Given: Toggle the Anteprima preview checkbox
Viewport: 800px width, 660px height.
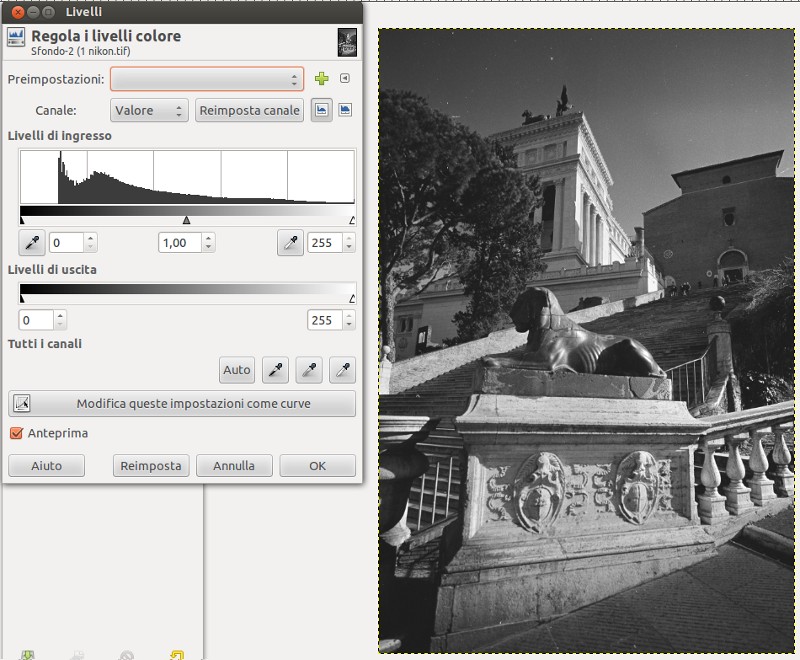Looking at the screenshot, I should [x=16, y=433].
